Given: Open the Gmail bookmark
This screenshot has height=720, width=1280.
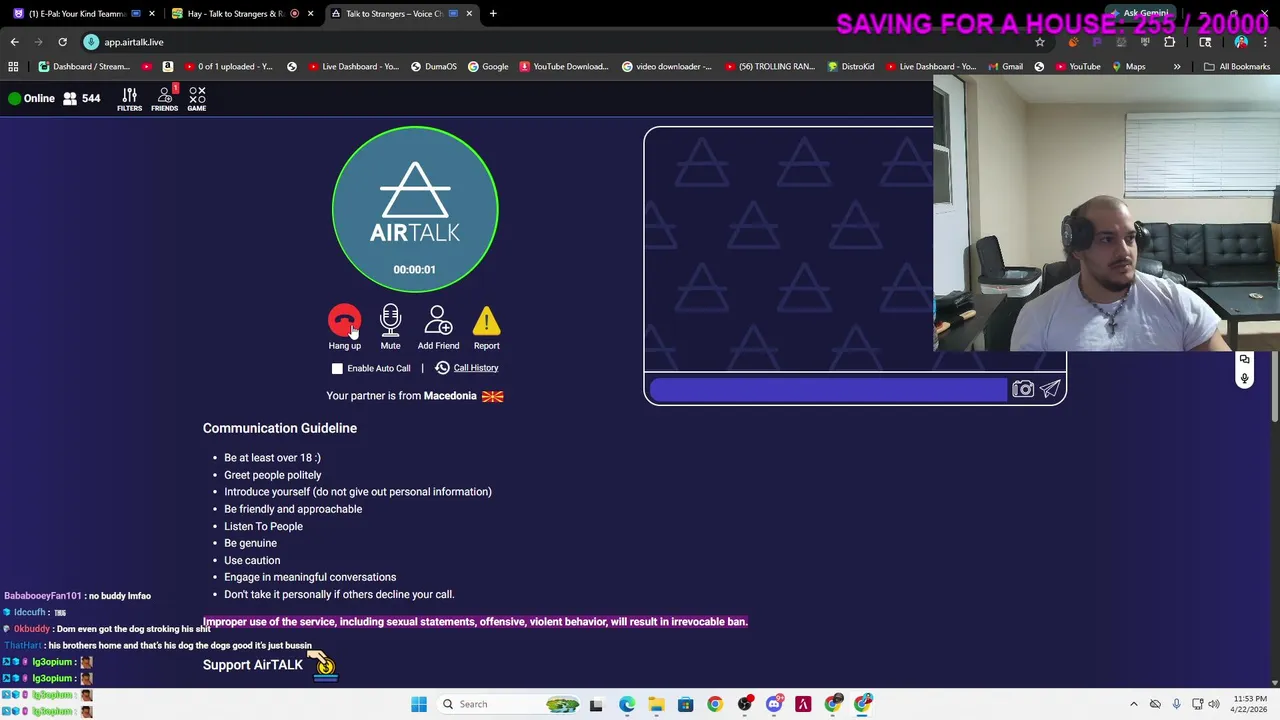Looking at the screenshot, I should (x=1004, y=66).
